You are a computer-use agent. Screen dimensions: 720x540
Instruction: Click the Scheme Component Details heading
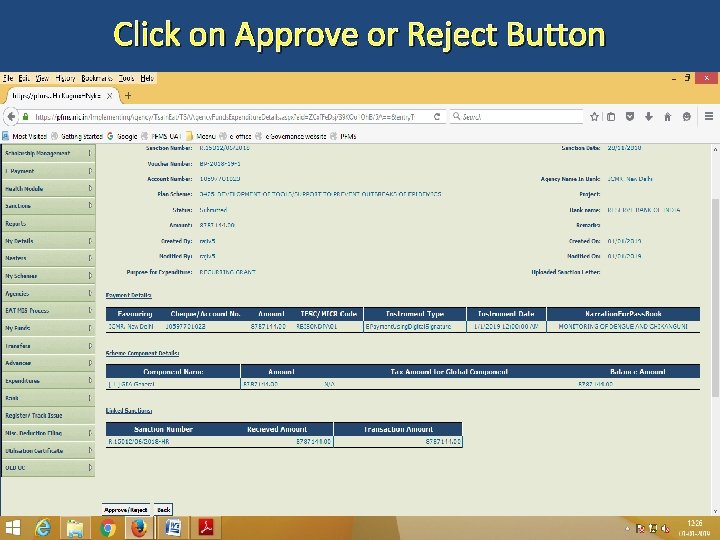pos(142,353)
